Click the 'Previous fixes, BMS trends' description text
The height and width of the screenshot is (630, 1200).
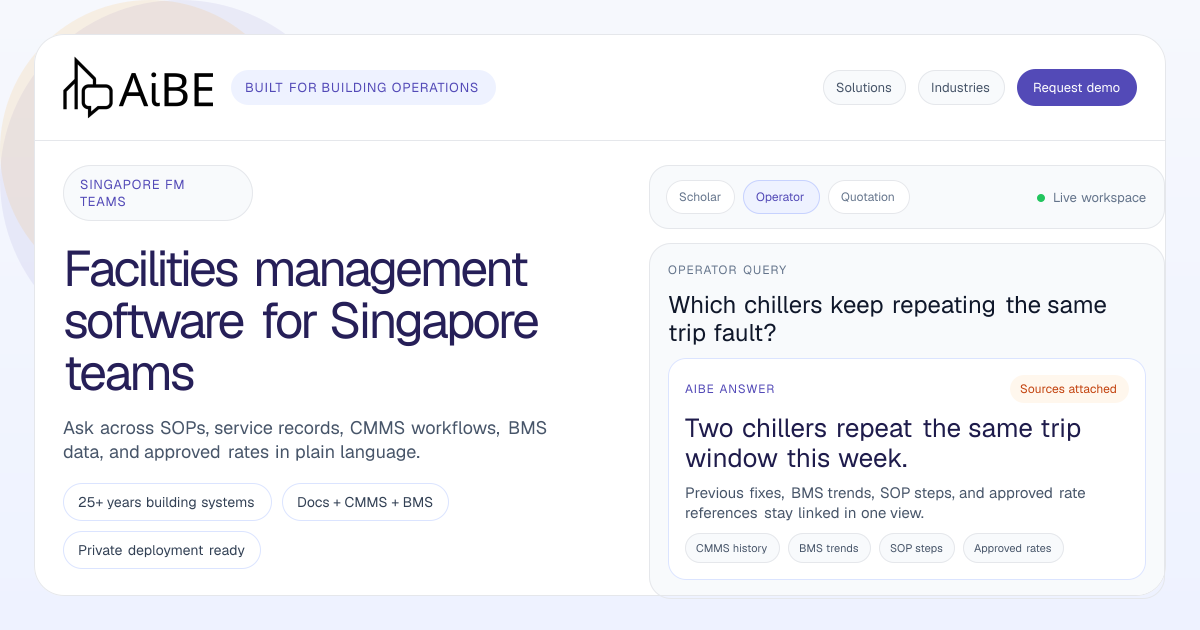pyautogui.click(x=885, y=503)
